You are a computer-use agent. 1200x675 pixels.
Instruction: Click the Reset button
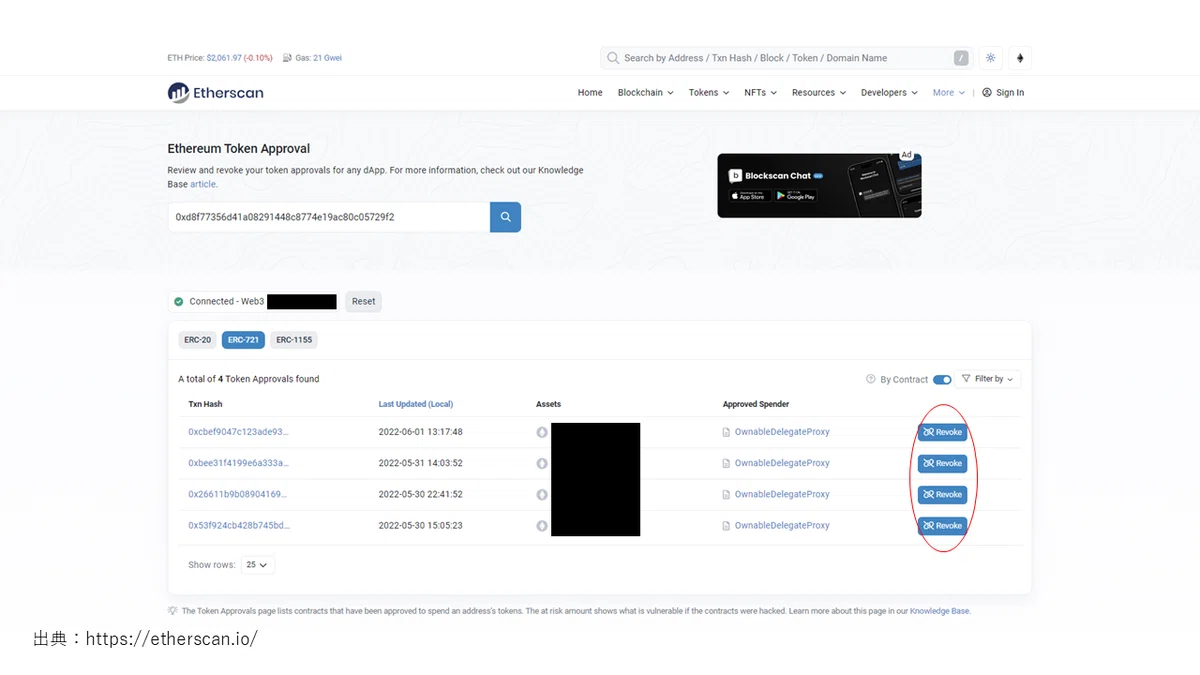364,301
